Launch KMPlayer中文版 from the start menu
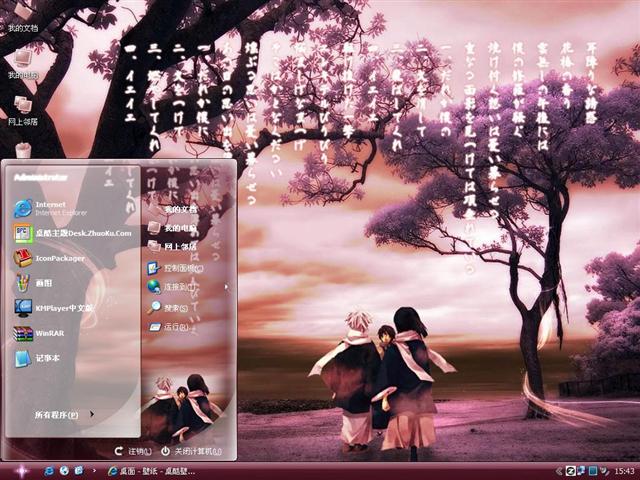640x480 pixels. (x=53, y=308)
